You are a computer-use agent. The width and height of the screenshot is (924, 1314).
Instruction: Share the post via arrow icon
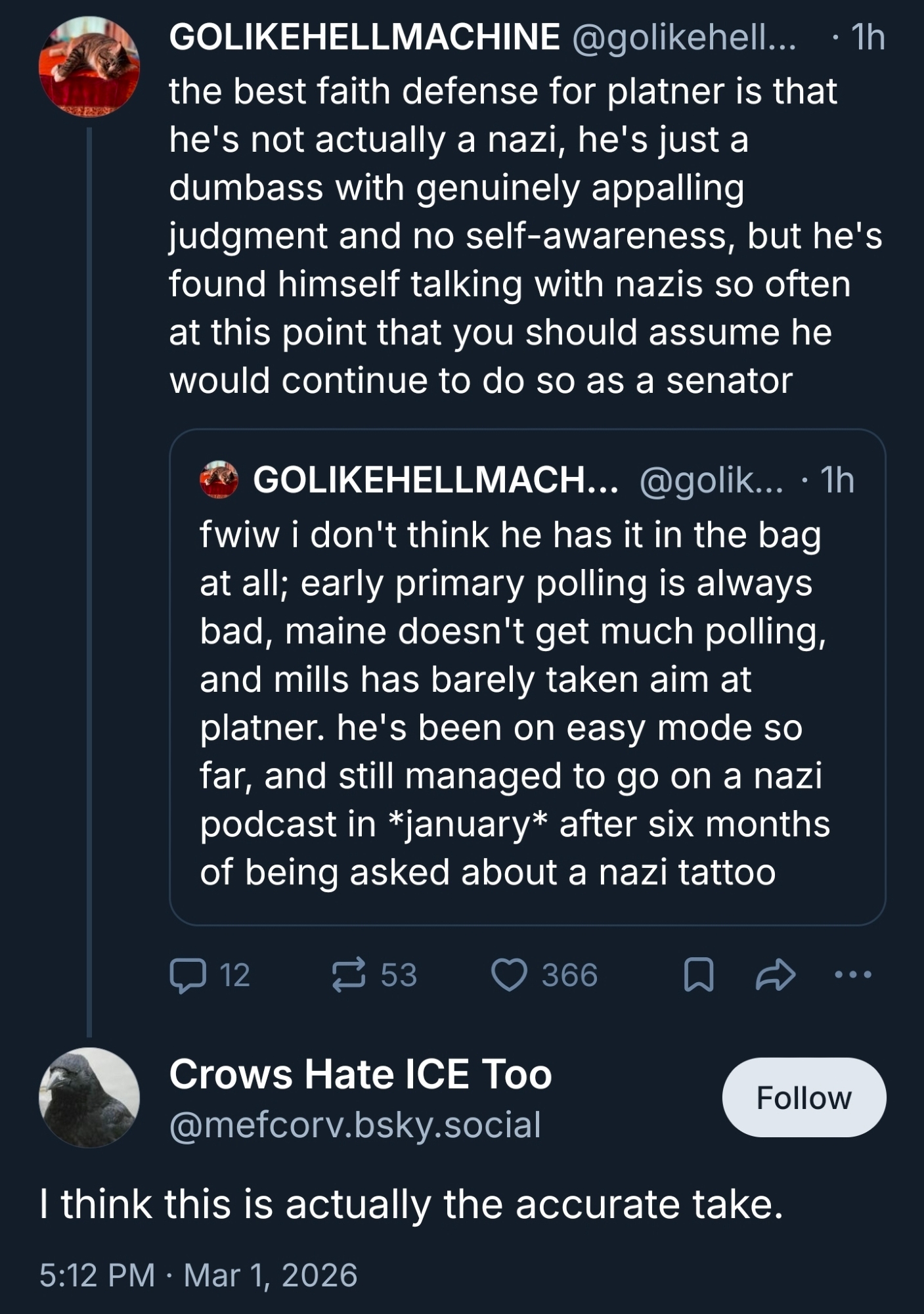tap(776, 975)
